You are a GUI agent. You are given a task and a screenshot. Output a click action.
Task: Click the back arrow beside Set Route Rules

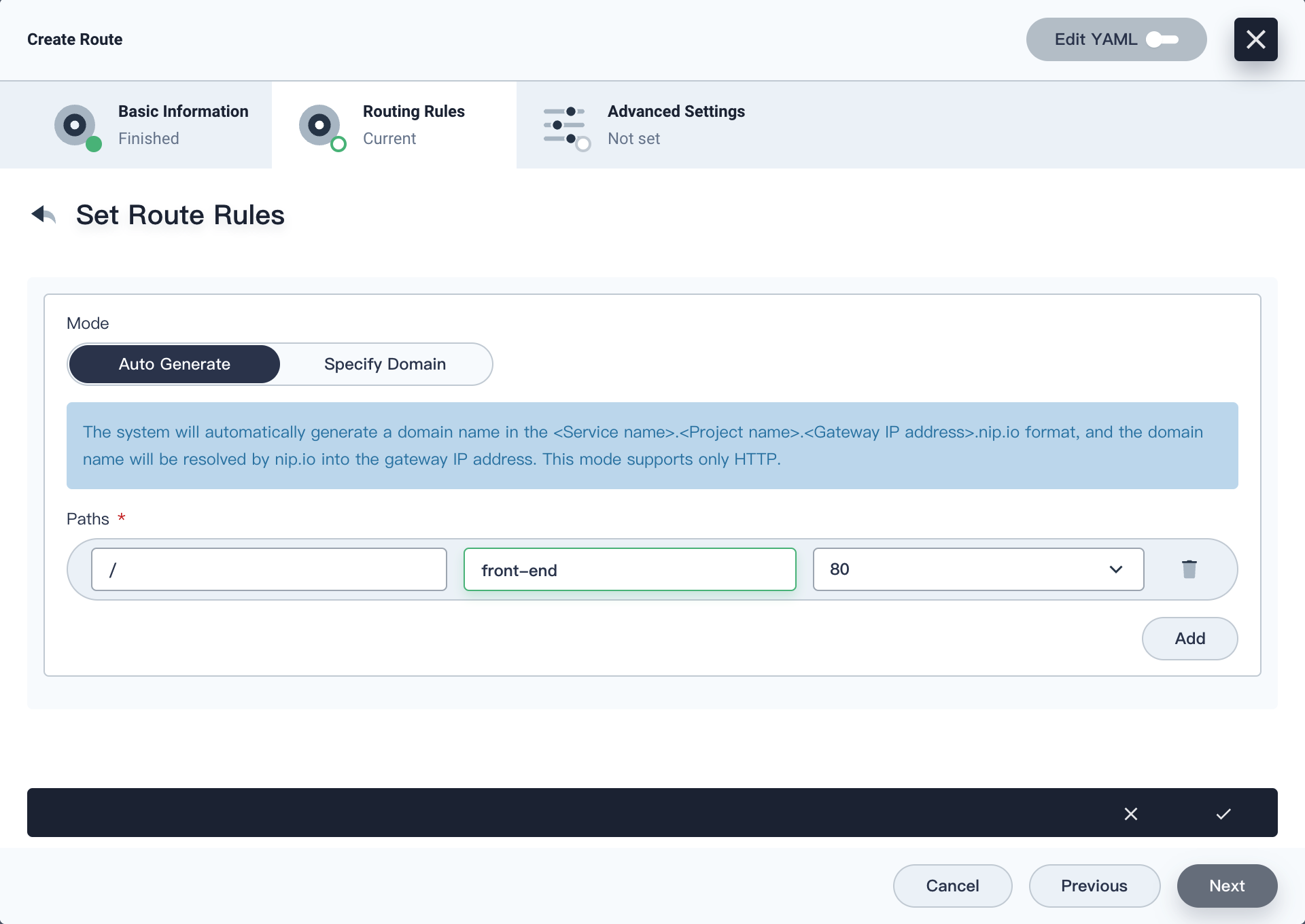pos(43,215)
